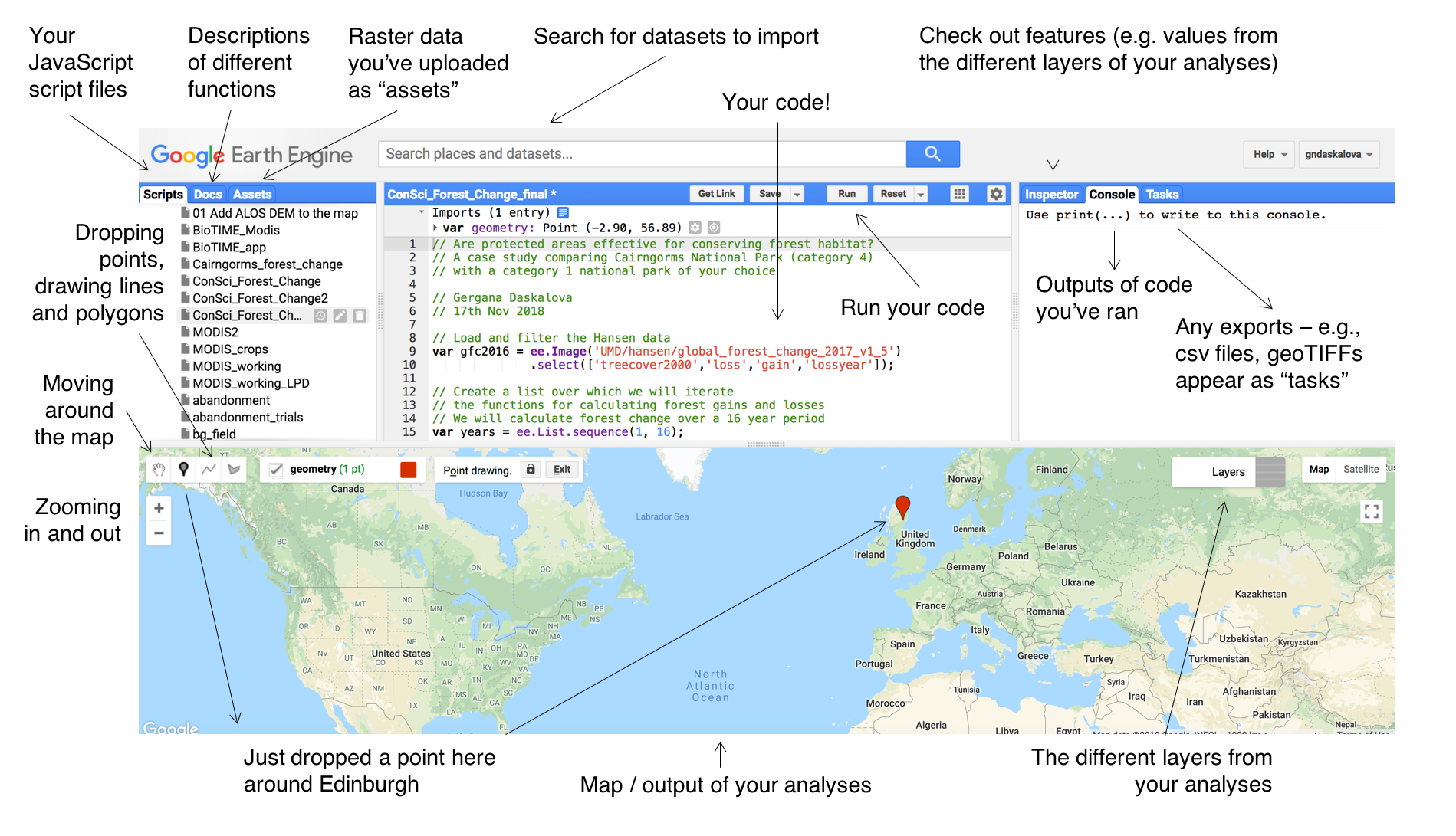The width and height of the screenshot is (1456, 836).
Task: Select the point marker drawing tool
Action: coord(184,468)
